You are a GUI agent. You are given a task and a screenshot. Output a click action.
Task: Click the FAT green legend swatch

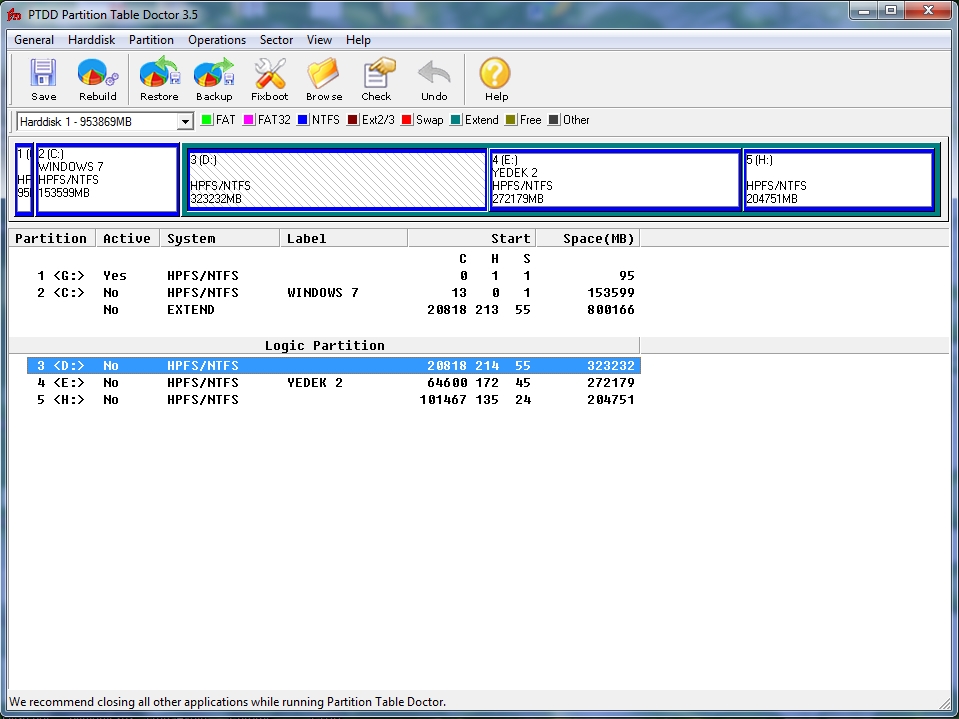point(207,120)
